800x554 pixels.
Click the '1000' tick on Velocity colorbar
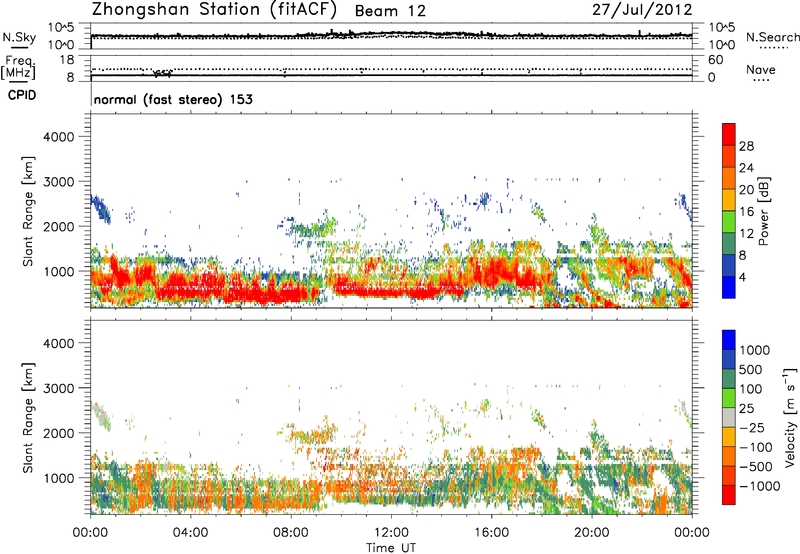click(x=755, y=350)
